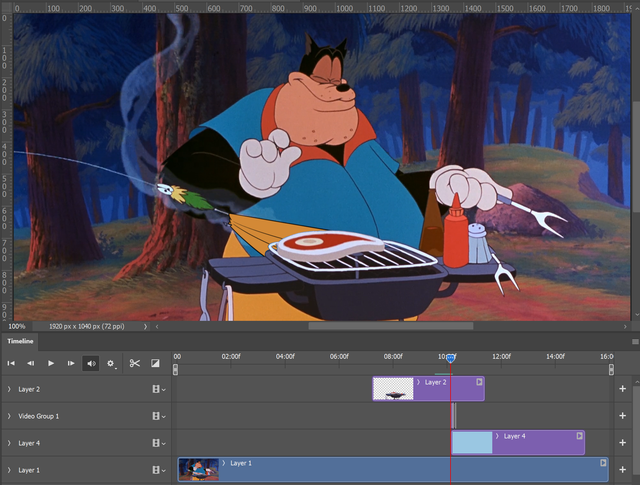Viewport: 640px width, 485px height.
Task: Expand Layer 4 track properties
Action: pyautogui.click(x=9, y=443)
